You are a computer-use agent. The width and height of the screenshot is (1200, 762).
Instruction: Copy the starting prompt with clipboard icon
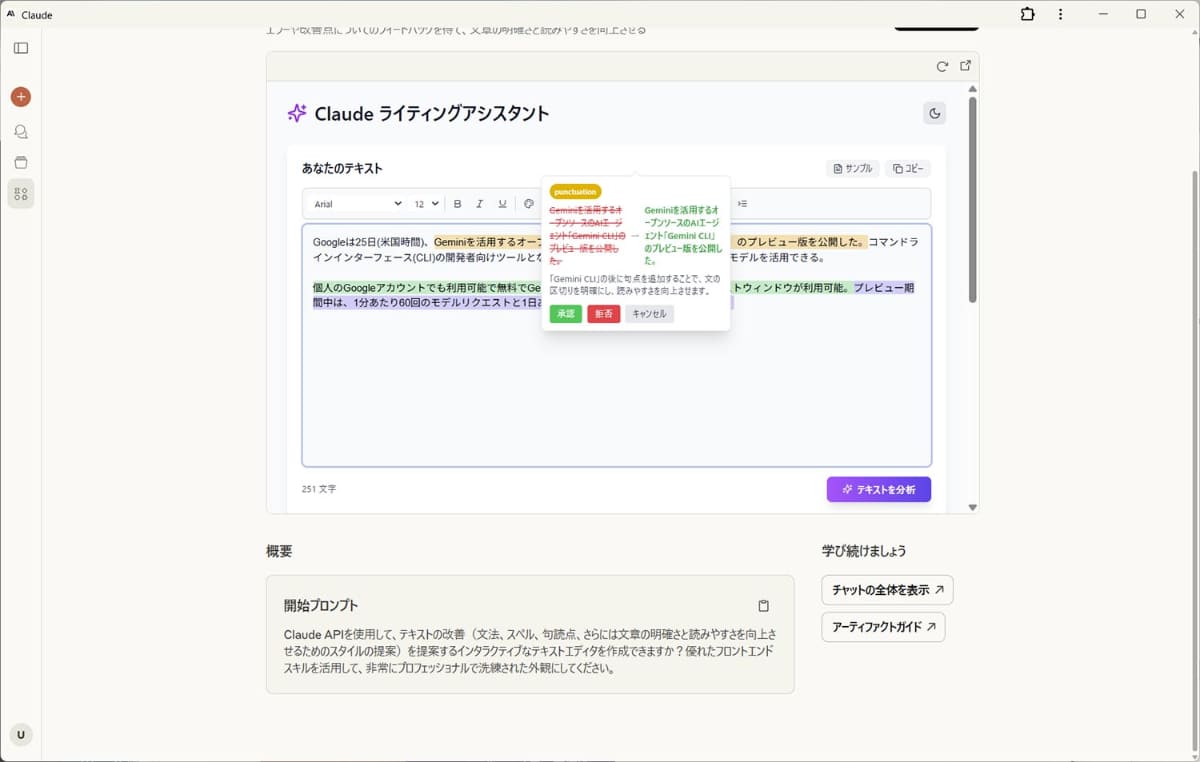pyautogui.click(x=764, y=606)
